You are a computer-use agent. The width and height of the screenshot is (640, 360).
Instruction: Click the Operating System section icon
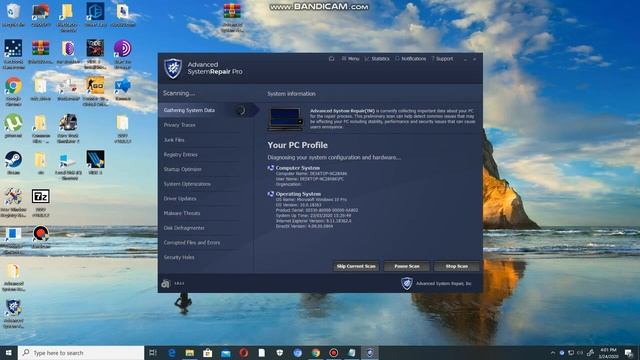coord(271,194)
